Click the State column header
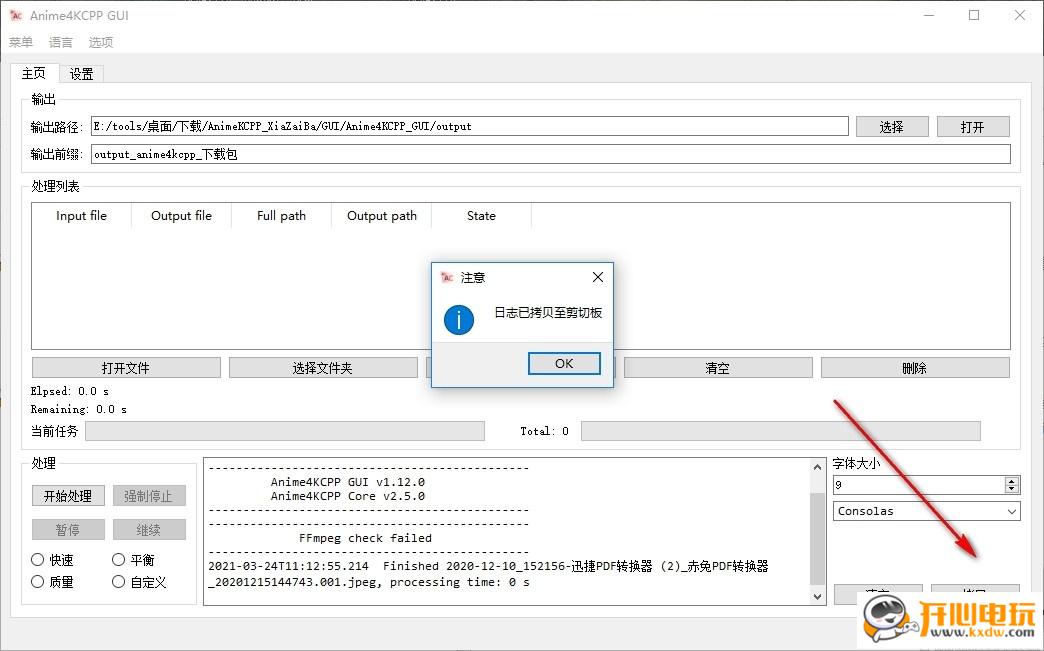Screen dimensions: 1044x651 481,216
